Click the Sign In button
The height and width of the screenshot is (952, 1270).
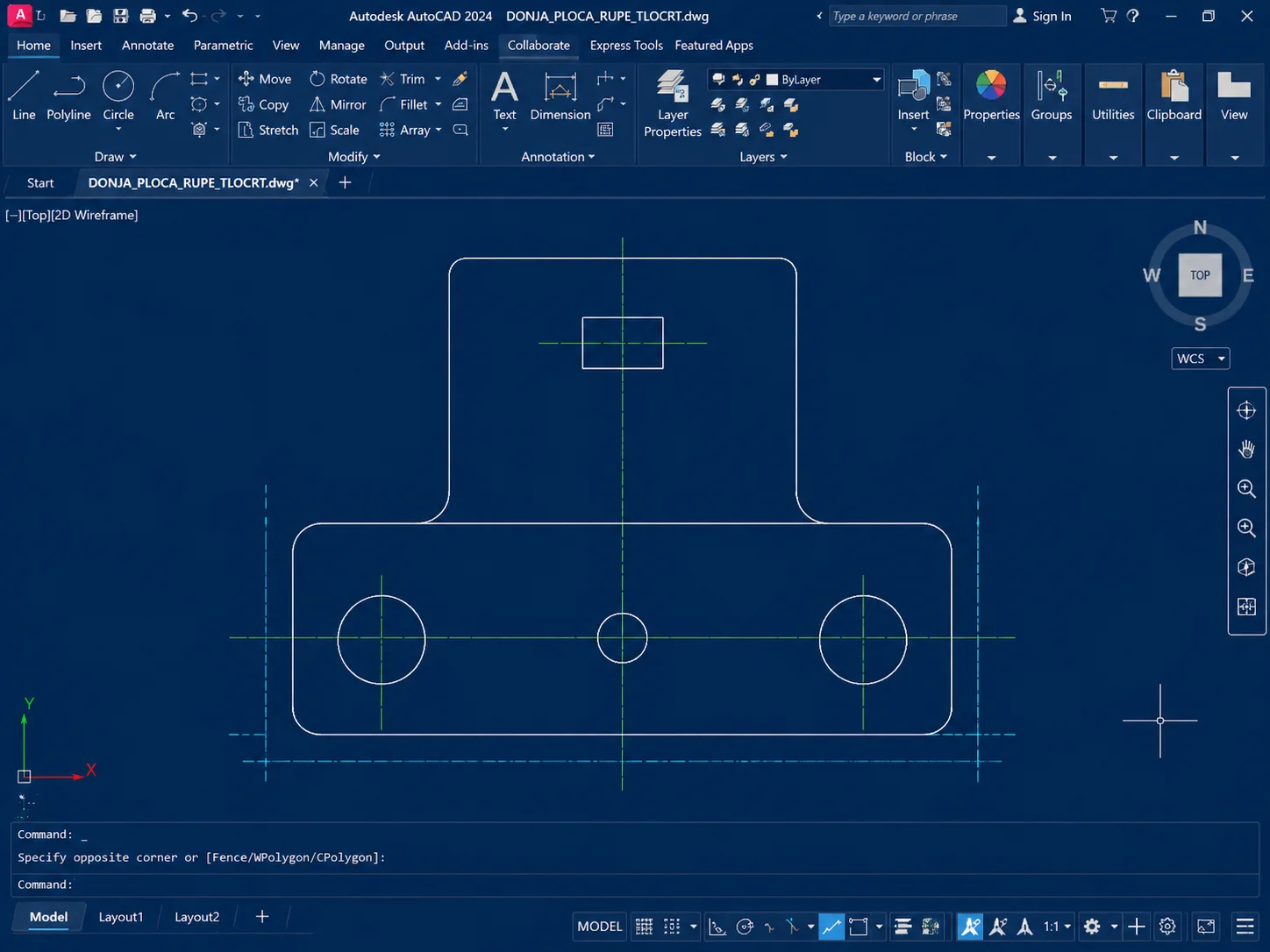coord(1042,16)
